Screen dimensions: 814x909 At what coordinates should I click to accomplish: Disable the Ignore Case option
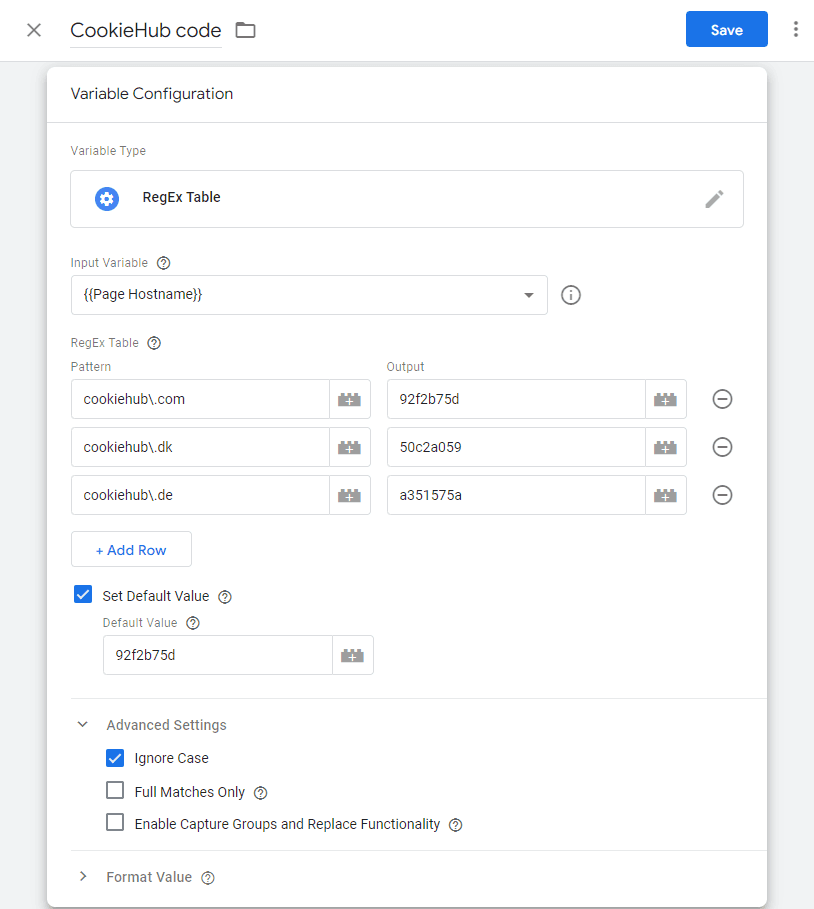(x=115, y=758)
